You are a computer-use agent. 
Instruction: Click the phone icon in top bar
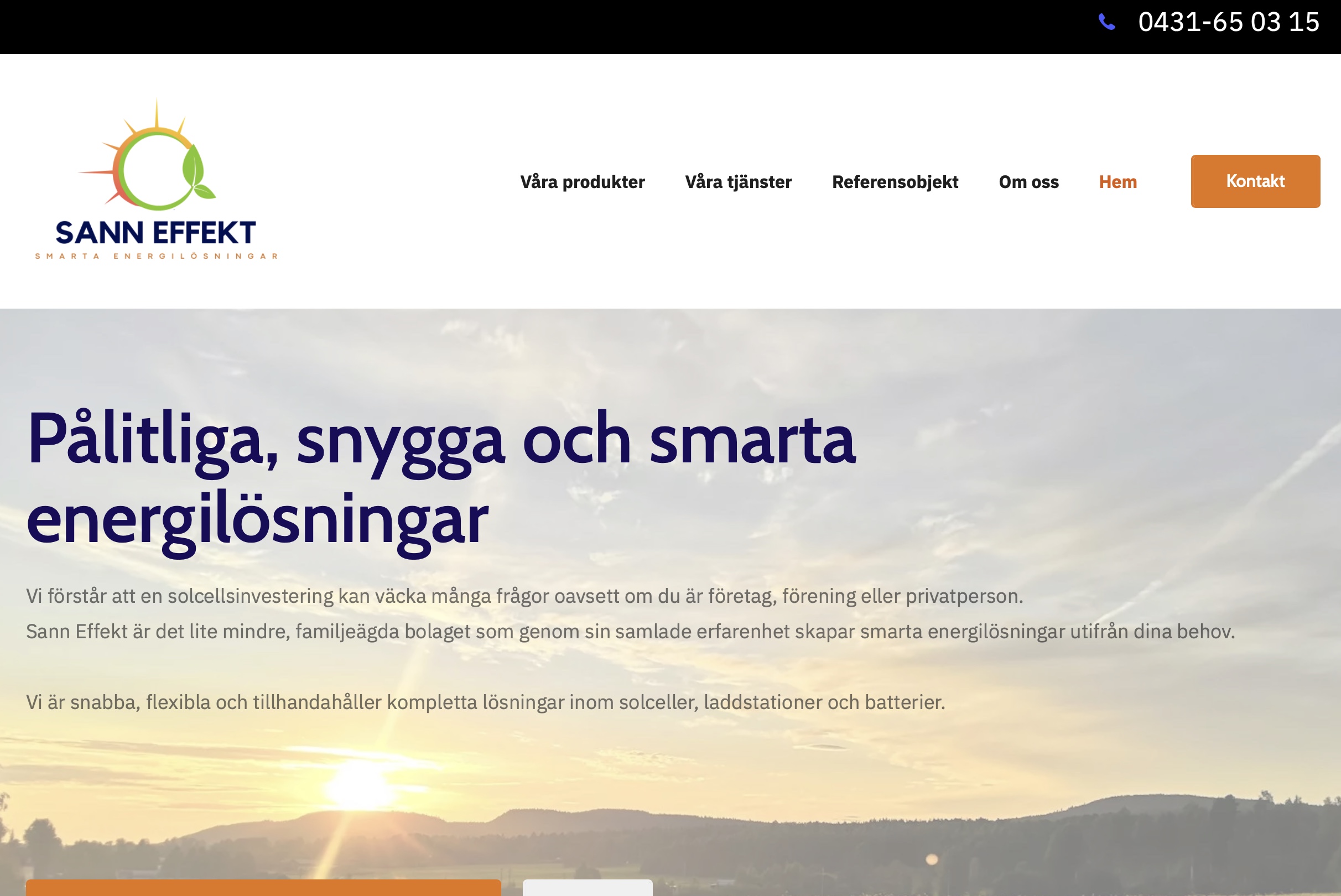(x=1106, y=22)
